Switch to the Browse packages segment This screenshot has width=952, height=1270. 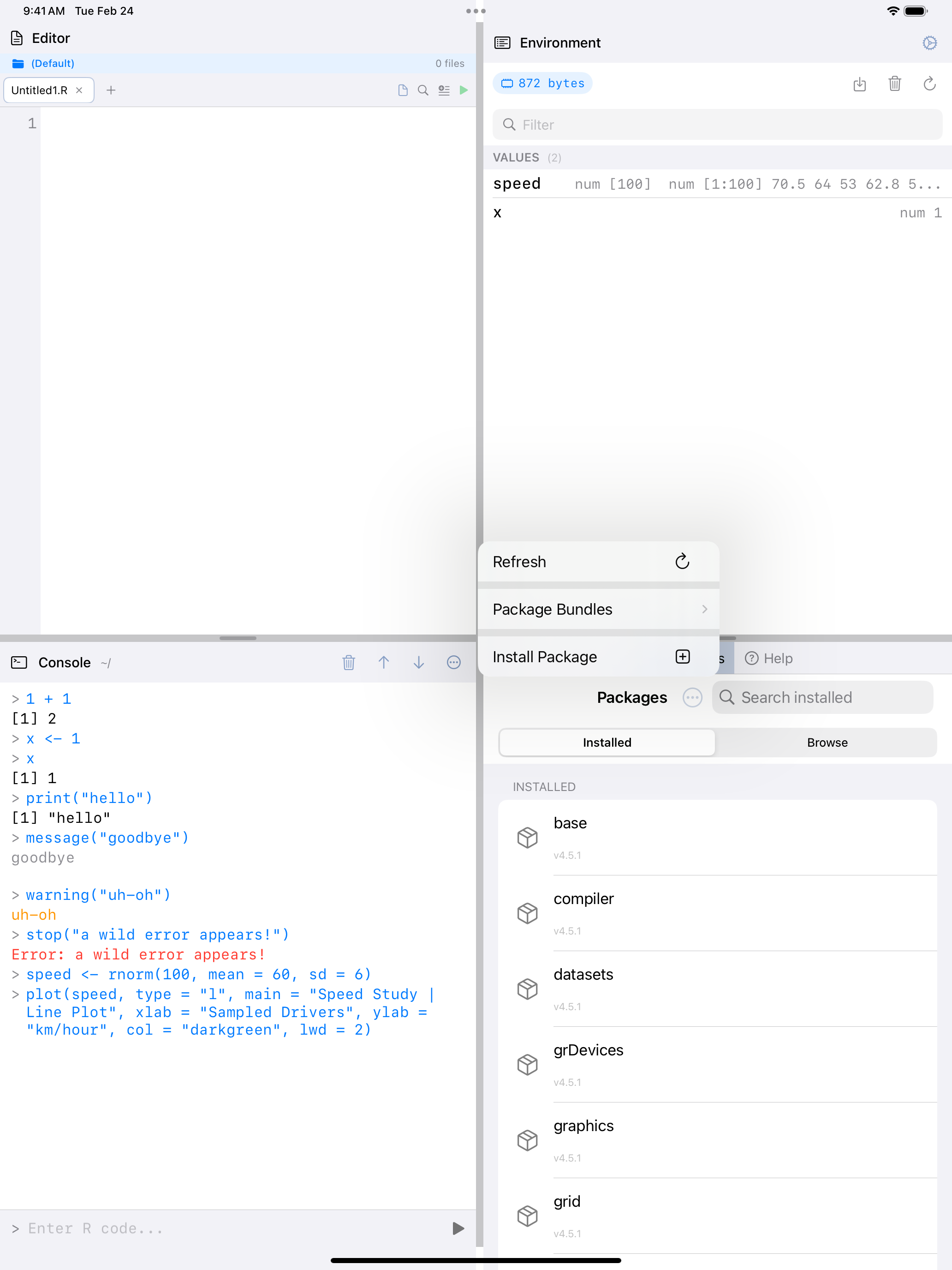tap(827, 743)
